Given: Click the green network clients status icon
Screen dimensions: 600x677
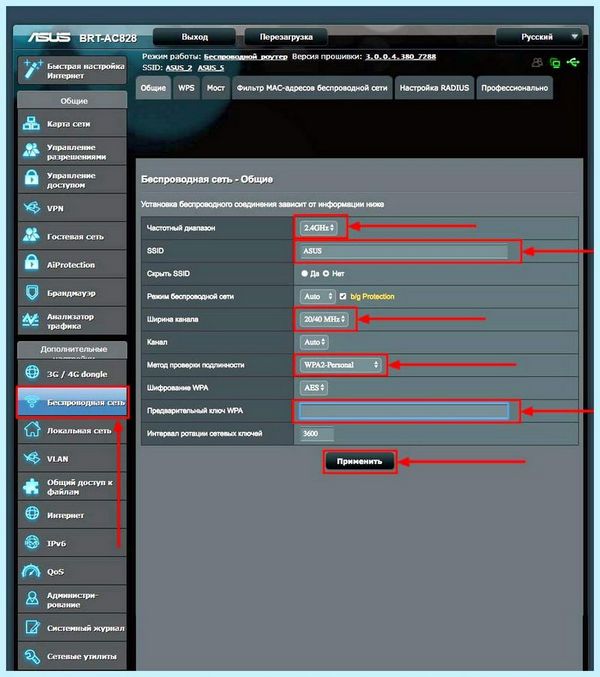Looking at the screenshot, I should tap(555, 63).
